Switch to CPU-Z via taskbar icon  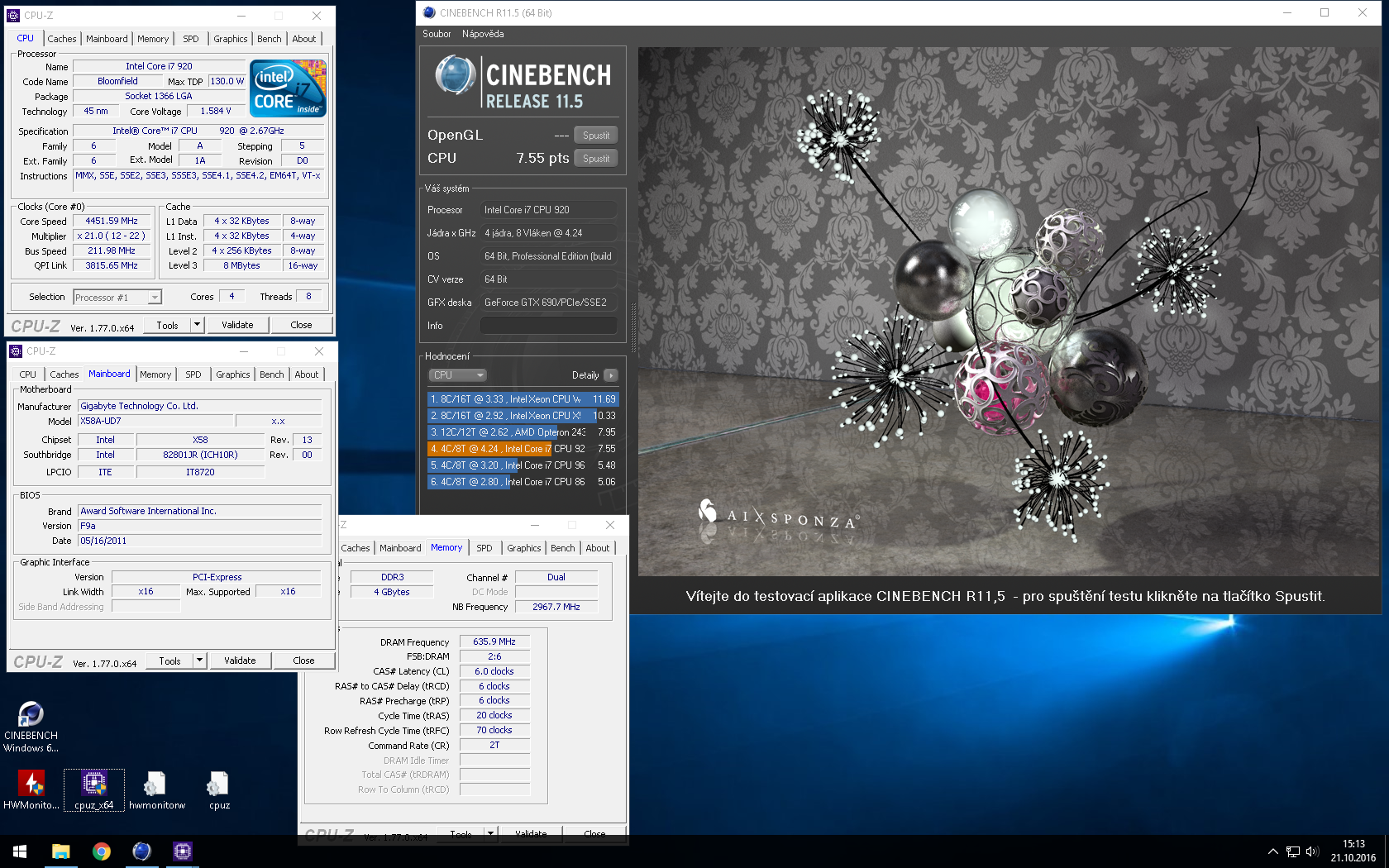182,851
